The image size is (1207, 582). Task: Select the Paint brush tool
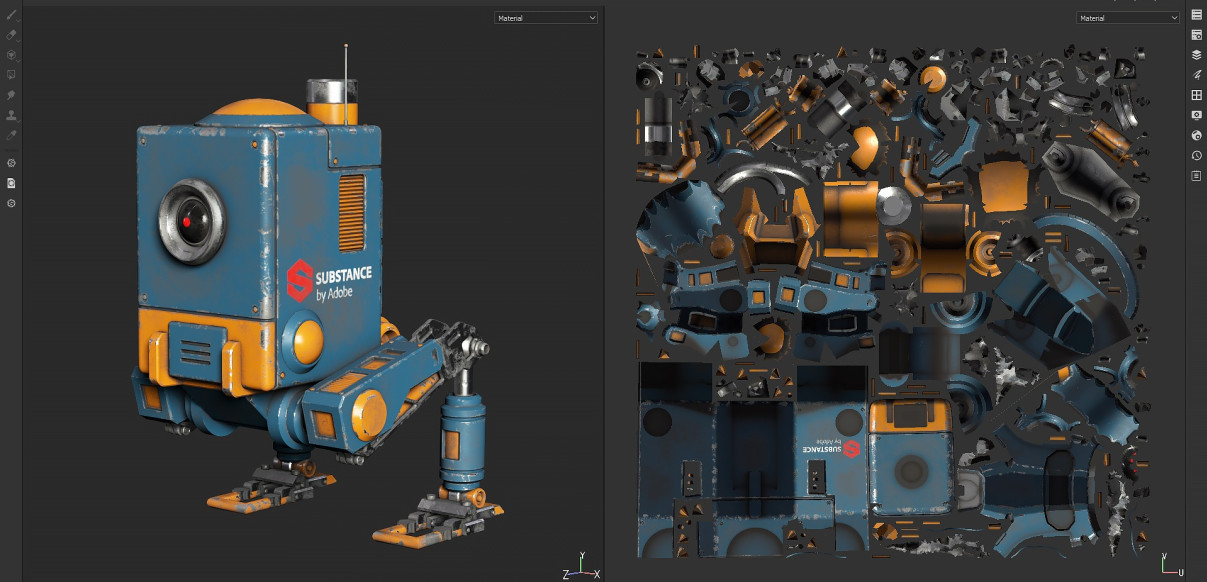click(x=12, y=15)
